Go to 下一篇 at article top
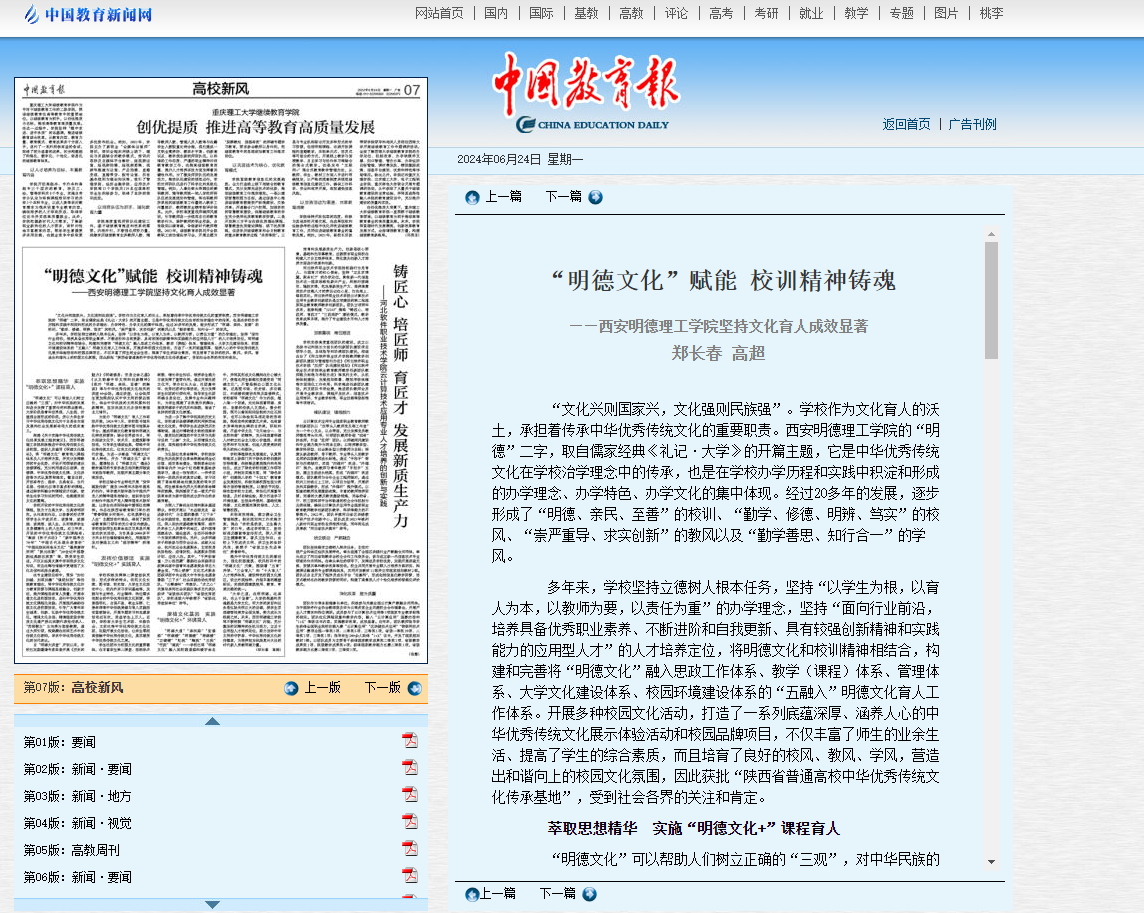Screen dimensions: 1144x913 (x=564, y=196)
